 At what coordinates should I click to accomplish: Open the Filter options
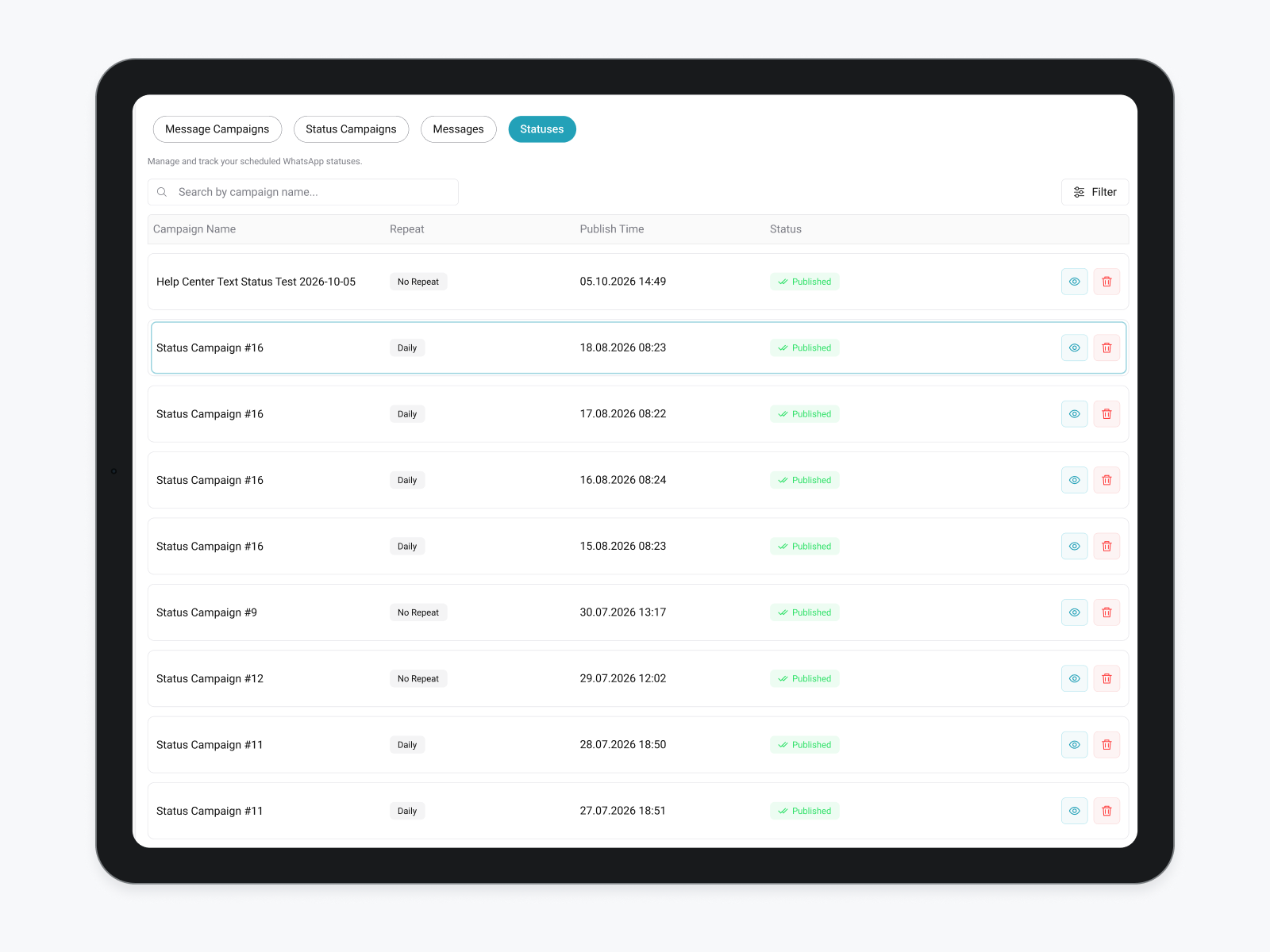click(x=1095, y=192)
